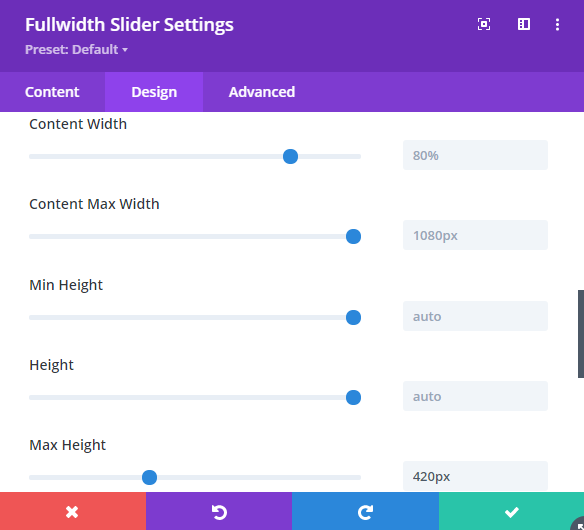Select the Design tab
The height and width of the screenshot is (530, 584).
(x=154, y=92)
